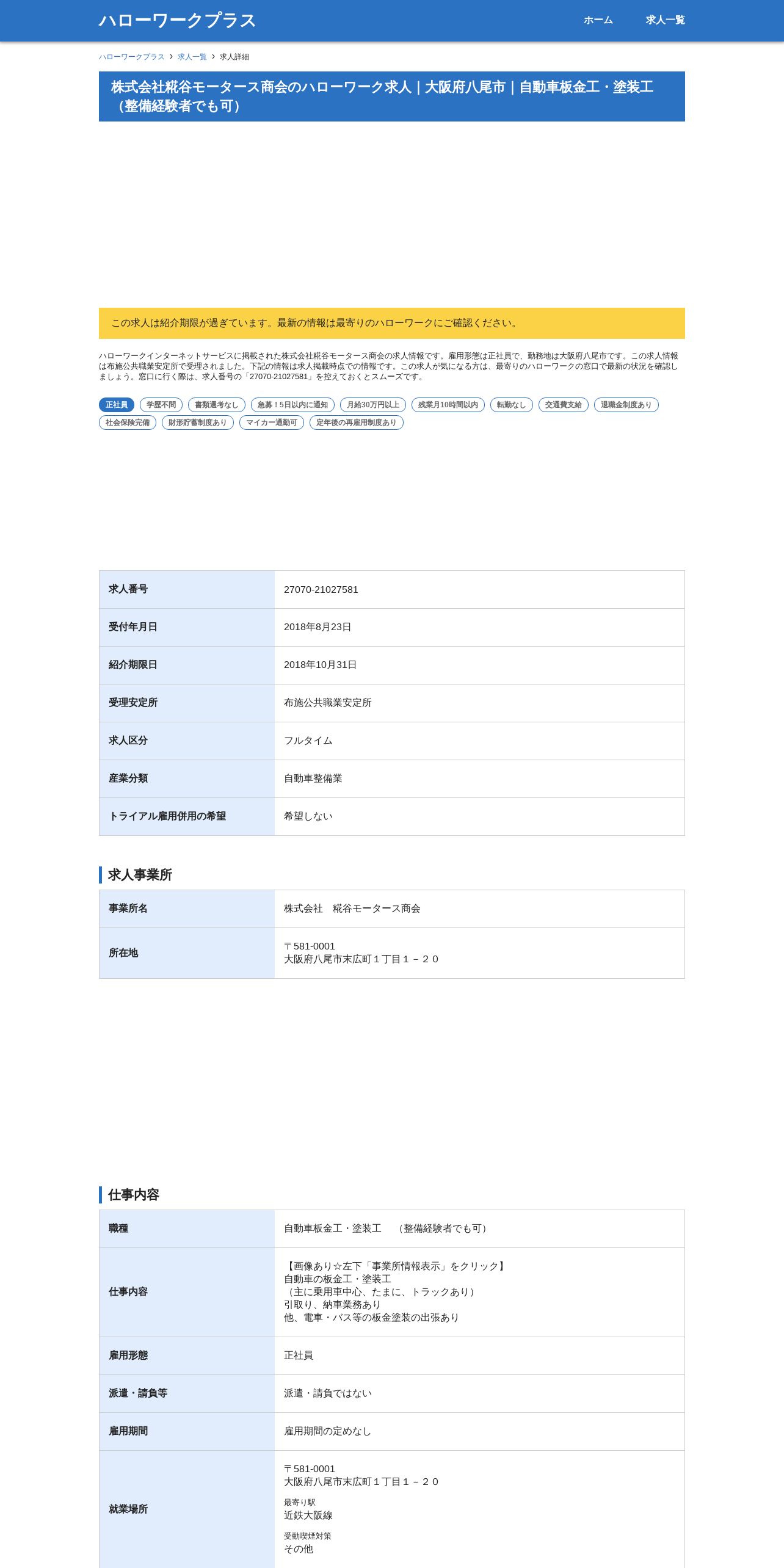Click the ハローワークプラス breadcrumb link
This screenshot has width=784, height=1568.
pyautogui.click(x=132, y=57)
